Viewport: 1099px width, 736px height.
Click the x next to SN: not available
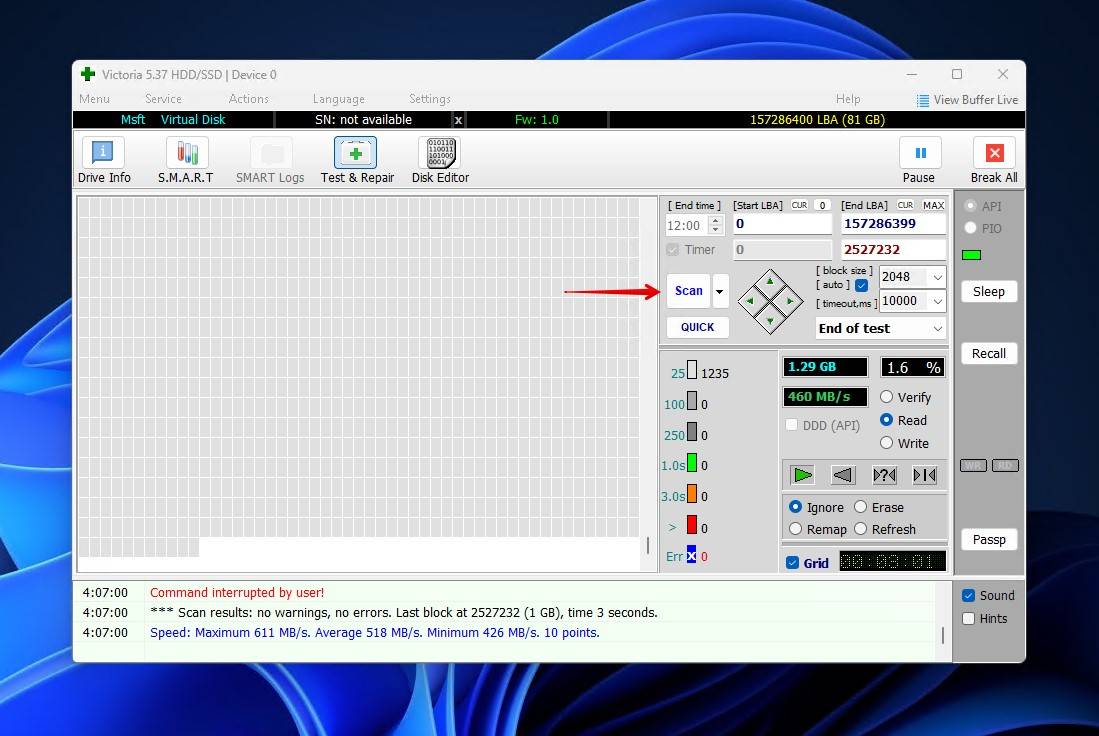click(x=458, y=121)
